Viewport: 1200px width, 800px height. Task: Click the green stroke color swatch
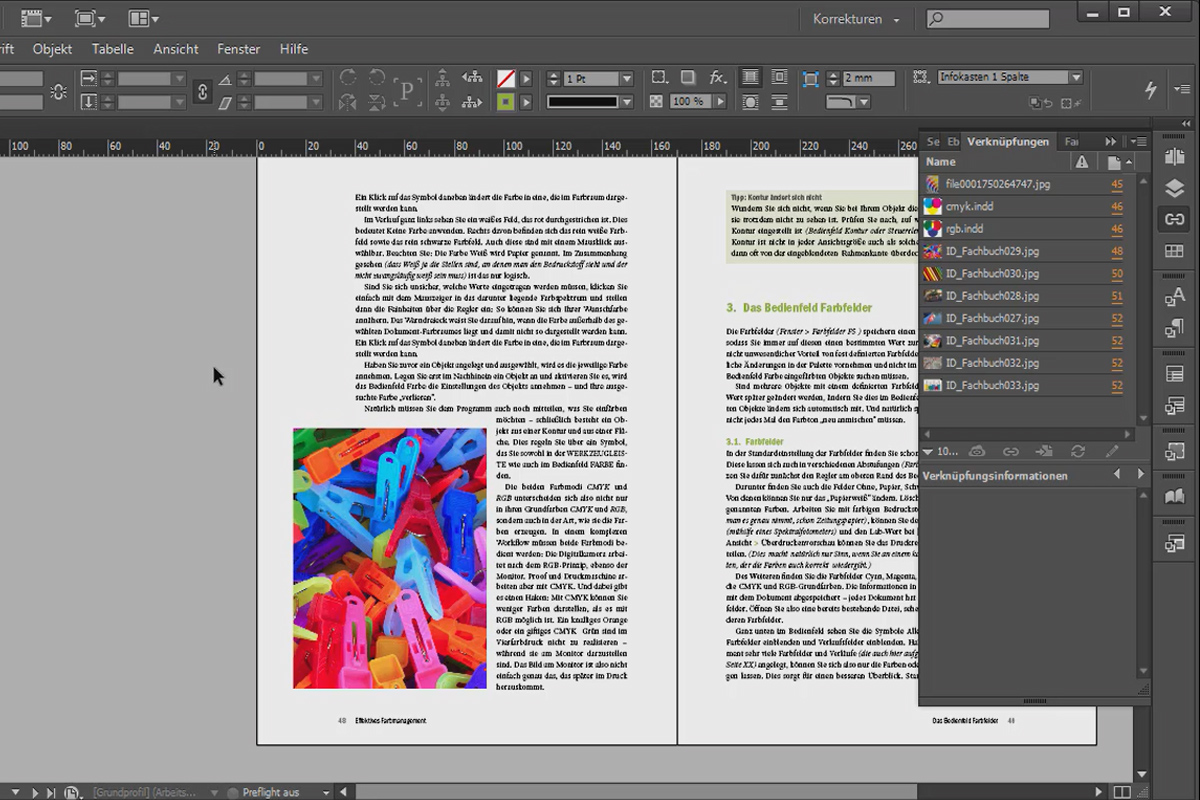507,102
